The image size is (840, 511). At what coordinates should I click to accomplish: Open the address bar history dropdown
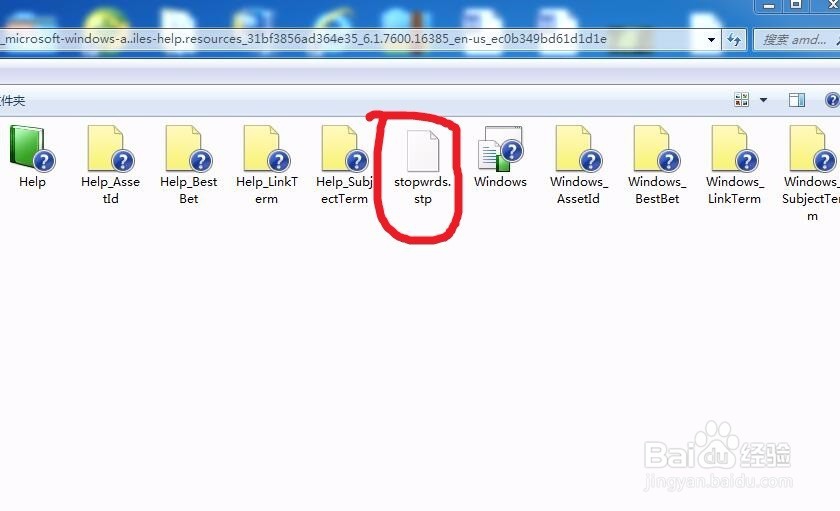point(711,40)
